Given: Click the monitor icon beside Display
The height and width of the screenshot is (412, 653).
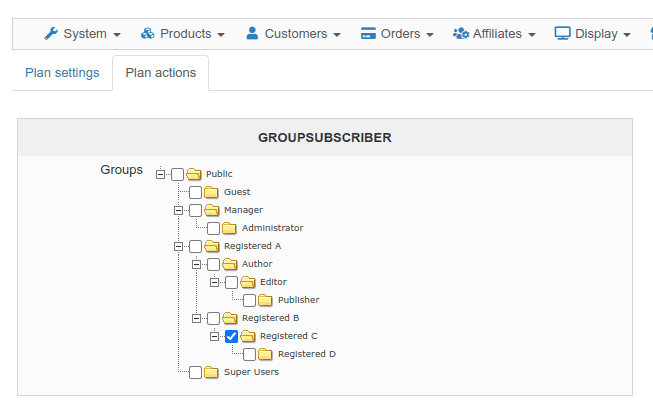Looking at the screenshot, I should coord(562,33).
